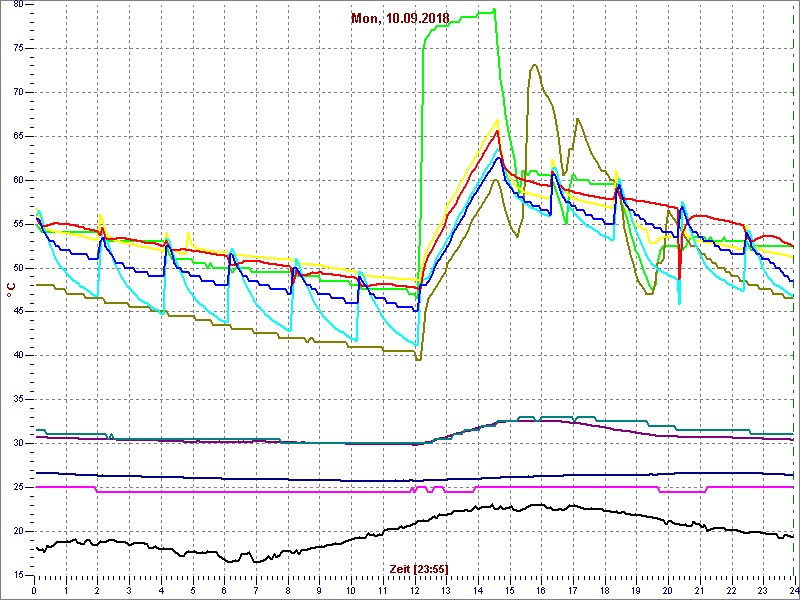Click hour 17 on the time axis
The height and width of the screenshot is (600, 800).
tap(574, 590)
